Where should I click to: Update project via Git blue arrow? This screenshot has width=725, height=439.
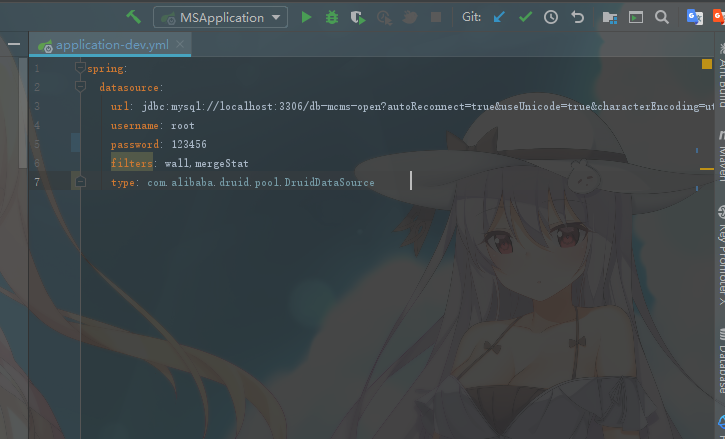[499, 17]
